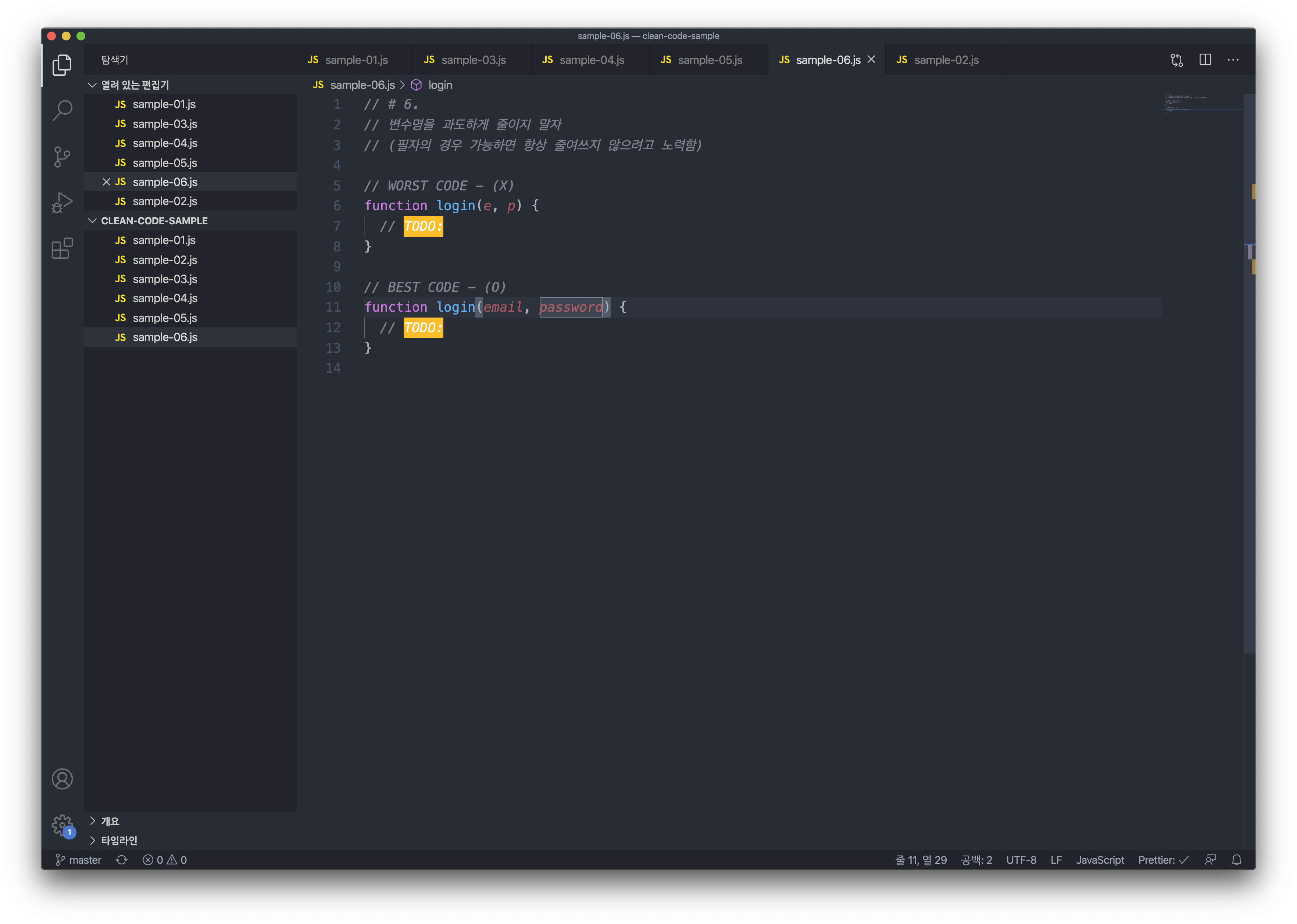Click the Accounts icon in activity bar

click(x=62, y=779)
